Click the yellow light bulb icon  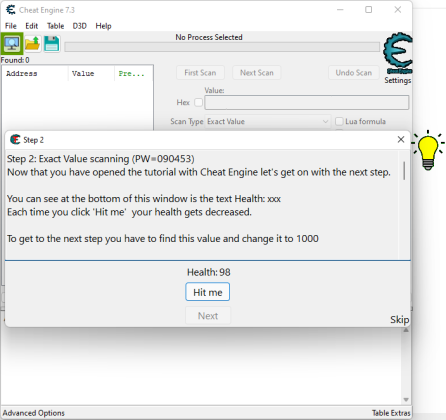tap(428, 150)
